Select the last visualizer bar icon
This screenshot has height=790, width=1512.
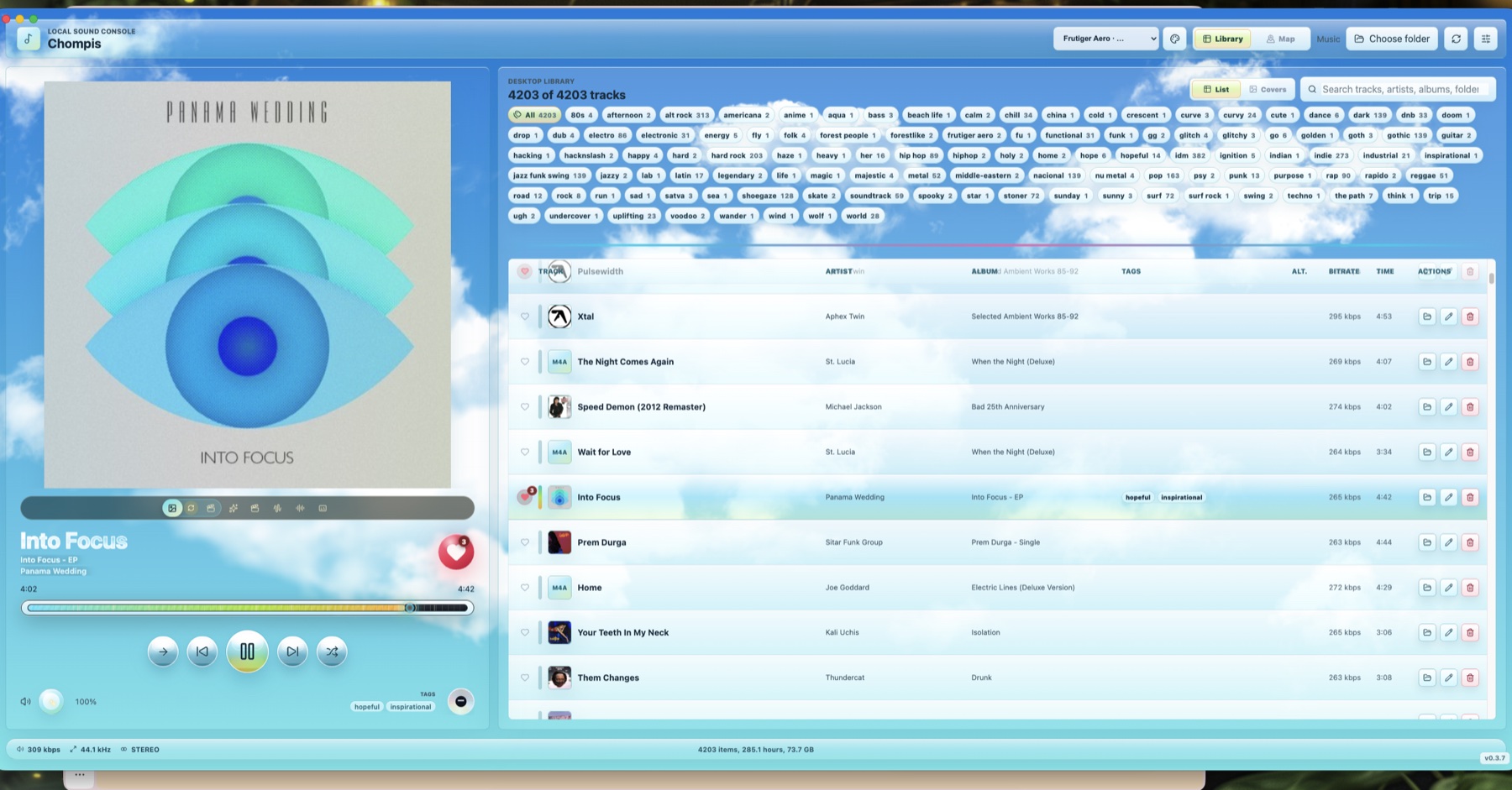pos(323,508)
